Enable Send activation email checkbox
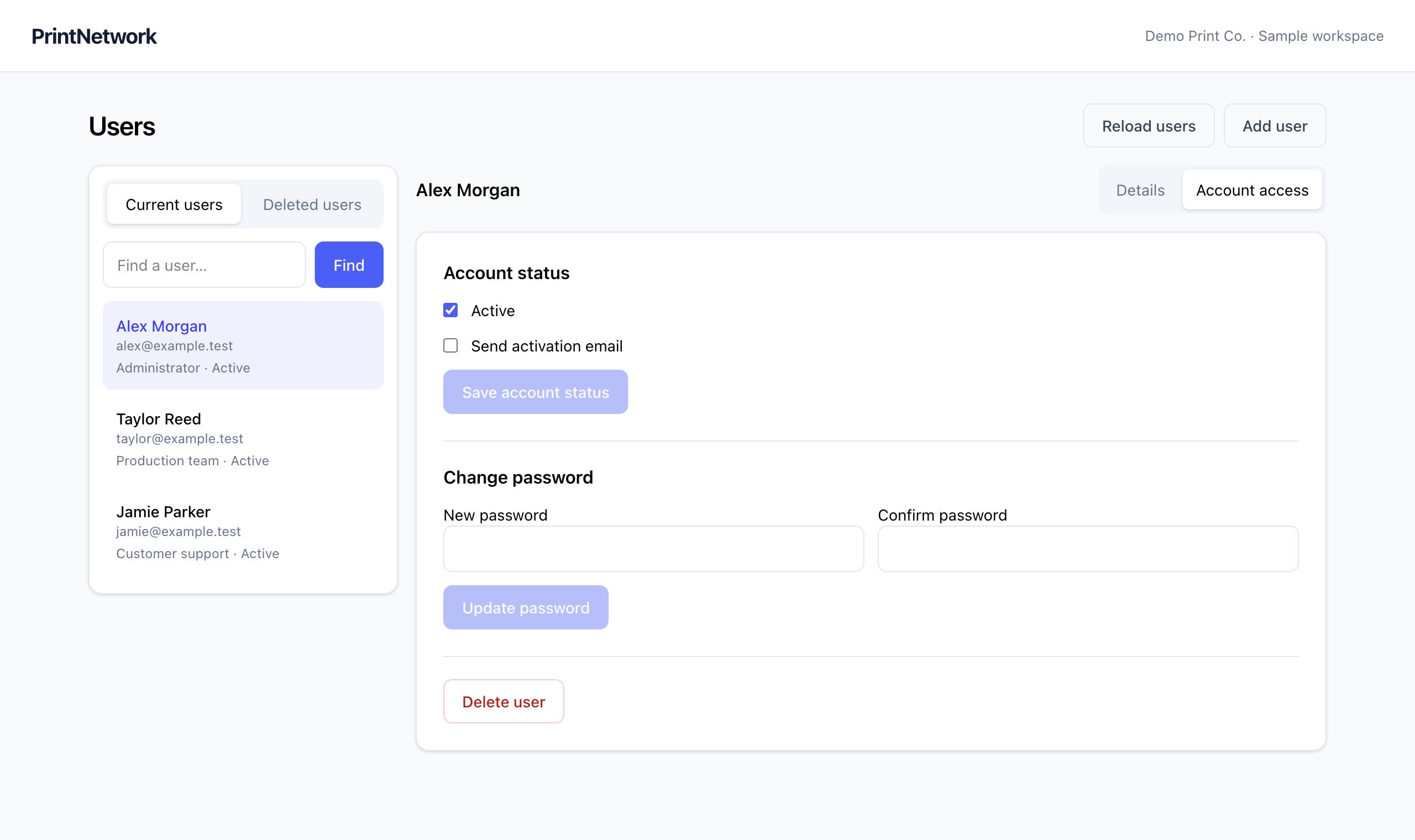The width and height of the screenshot is (1415, 840). (450, 345)
